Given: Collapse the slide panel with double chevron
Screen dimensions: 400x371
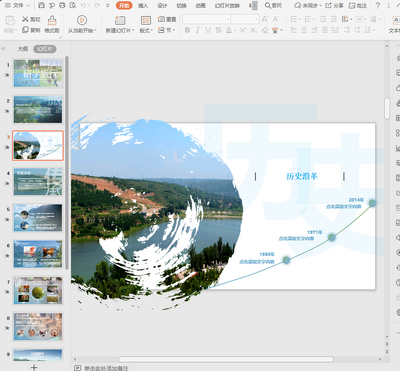Looking at the screenshot, I should 3,49.
